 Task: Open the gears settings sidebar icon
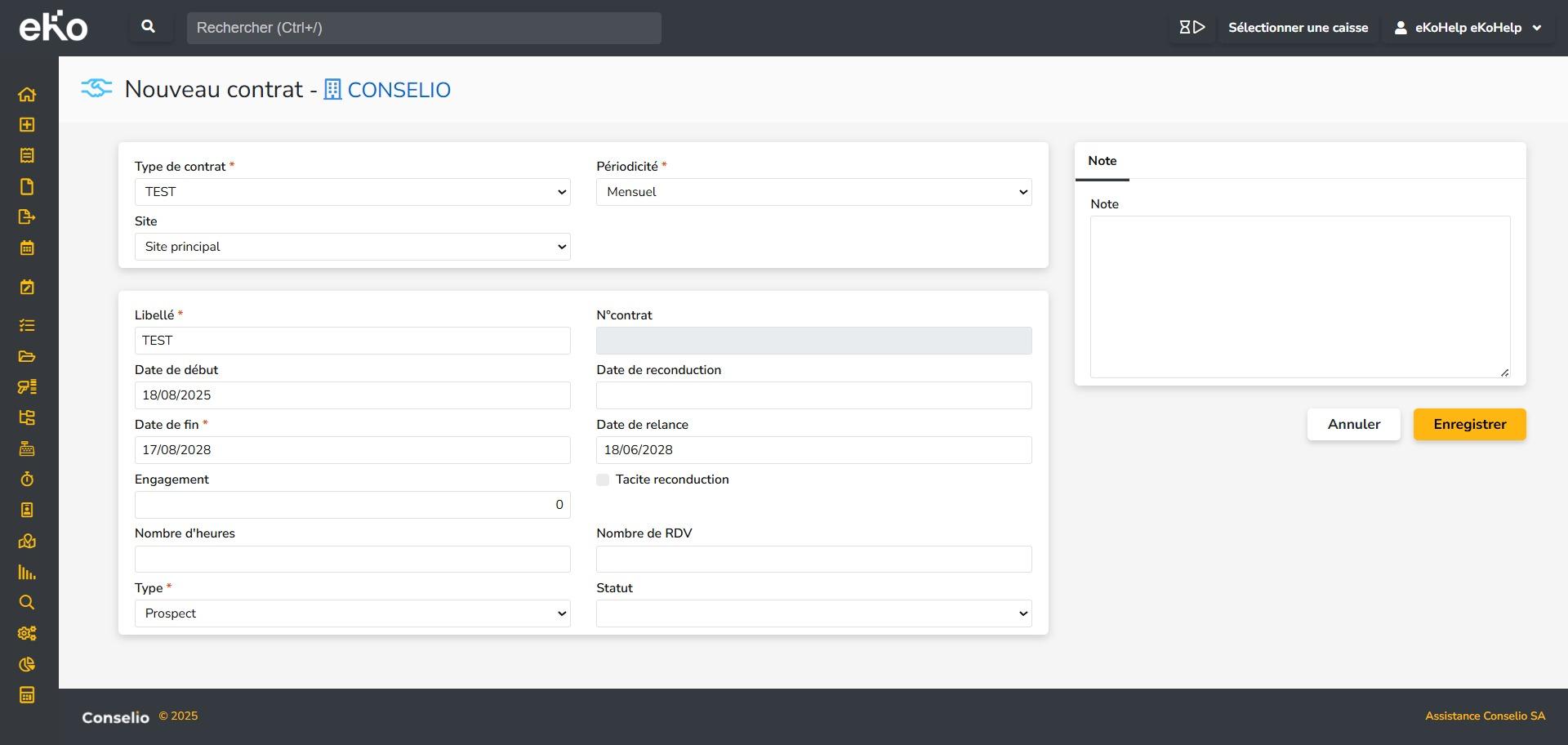click(27, 634)
